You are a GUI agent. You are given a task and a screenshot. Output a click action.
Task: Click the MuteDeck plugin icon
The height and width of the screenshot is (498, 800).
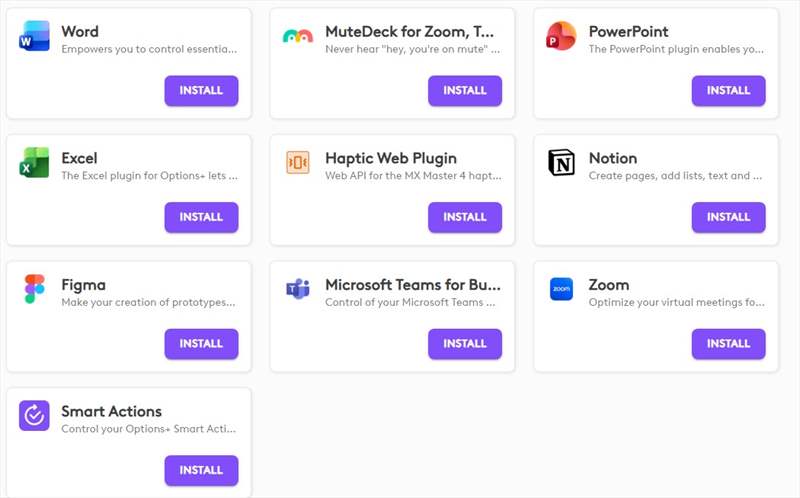coord(298,36)
